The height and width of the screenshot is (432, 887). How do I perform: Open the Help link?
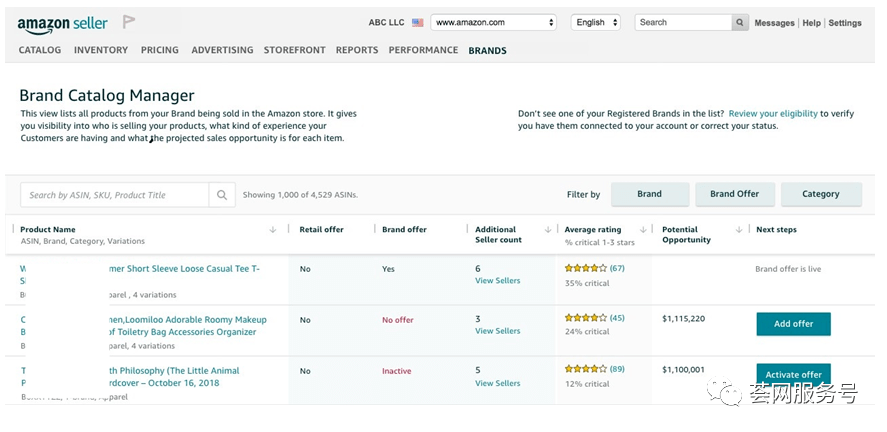click(x=811, y=23)
